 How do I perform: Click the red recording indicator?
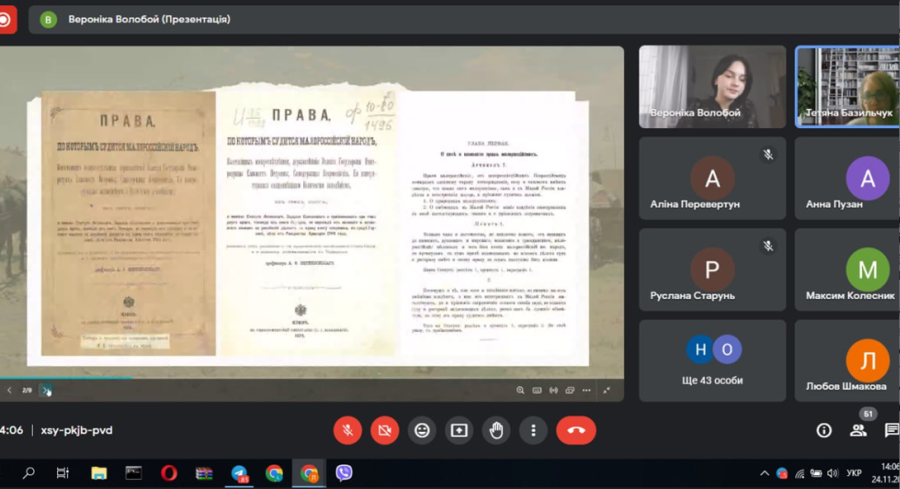pyautogui.click(x=6, y=20)
